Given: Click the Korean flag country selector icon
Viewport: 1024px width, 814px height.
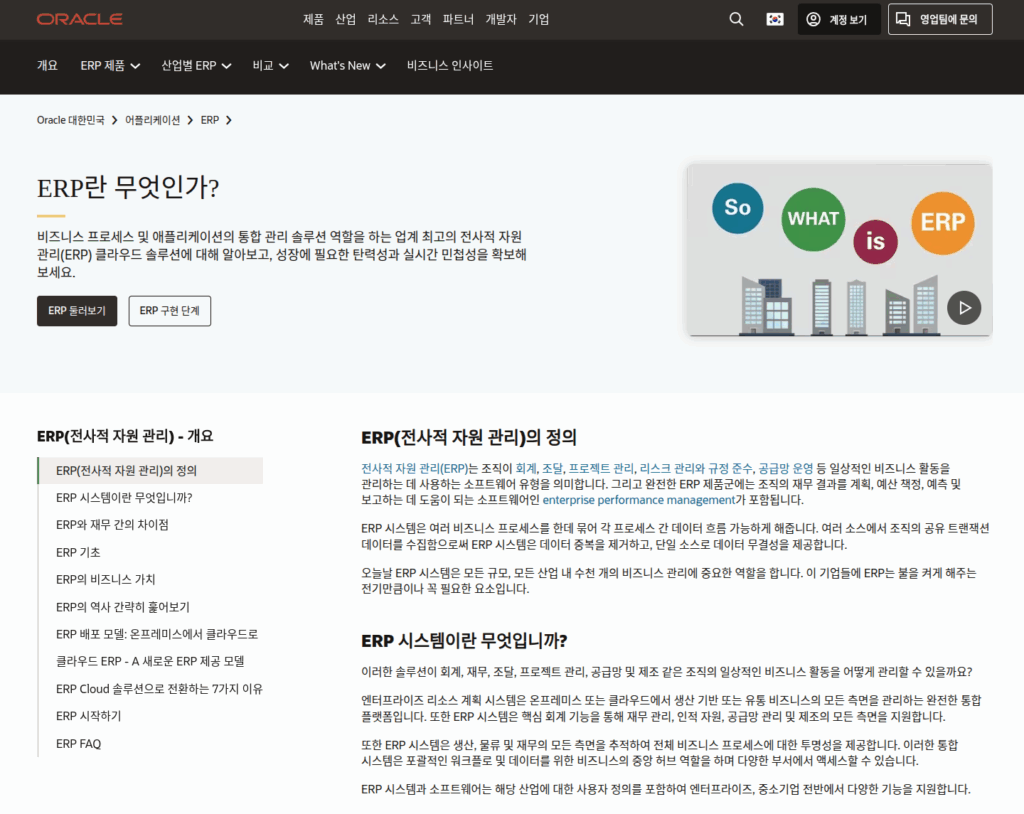Looking at the screenshot, I should click(x=774, y=19).
